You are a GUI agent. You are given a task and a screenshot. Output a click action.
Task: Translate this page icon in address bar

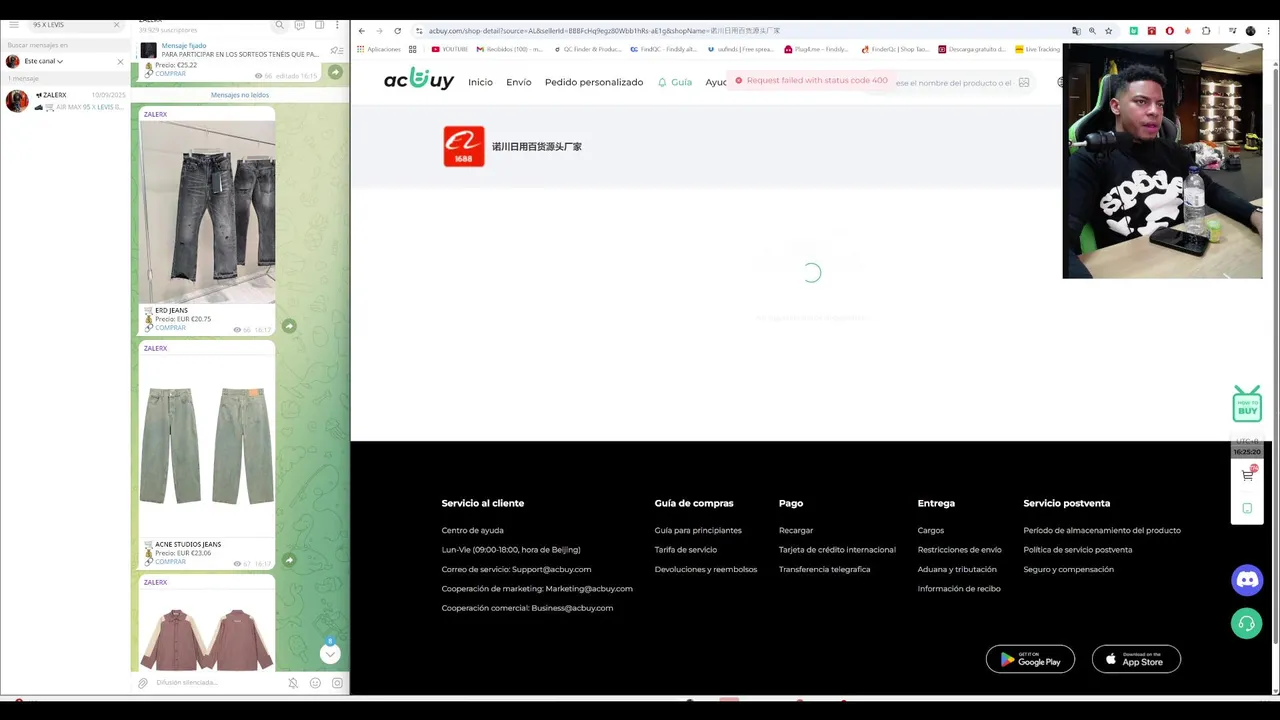point(1076,31)
